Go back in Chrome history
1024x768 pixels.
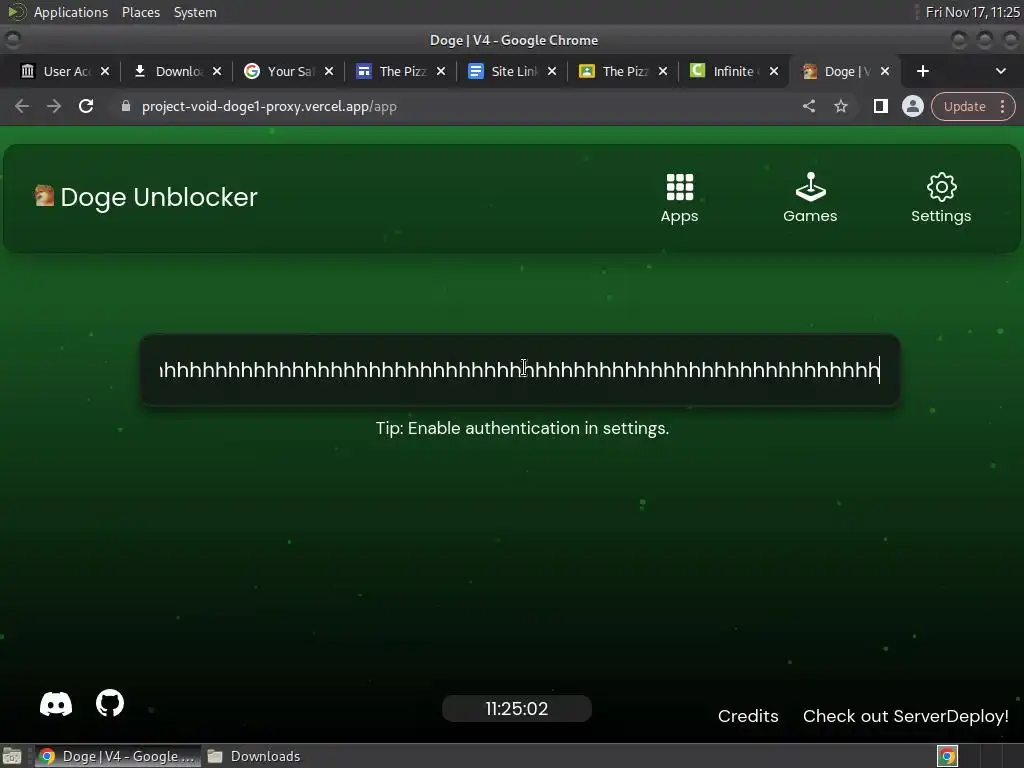pyautogui.click(x=22, y=106)
